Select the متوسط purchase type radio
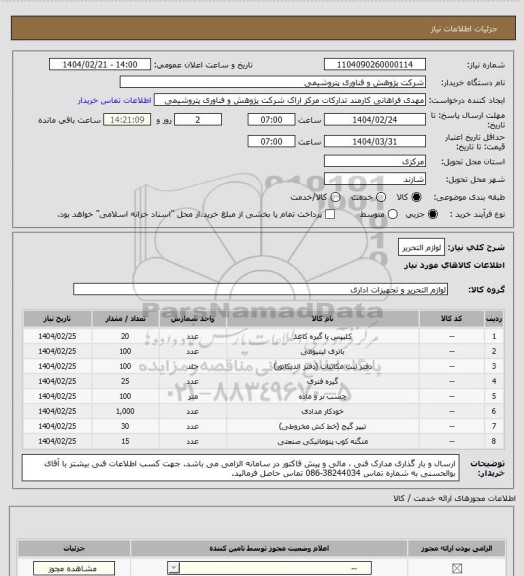The width and height of the screenshot is (524, 576). pyautogui.click(x=393, y=214)
